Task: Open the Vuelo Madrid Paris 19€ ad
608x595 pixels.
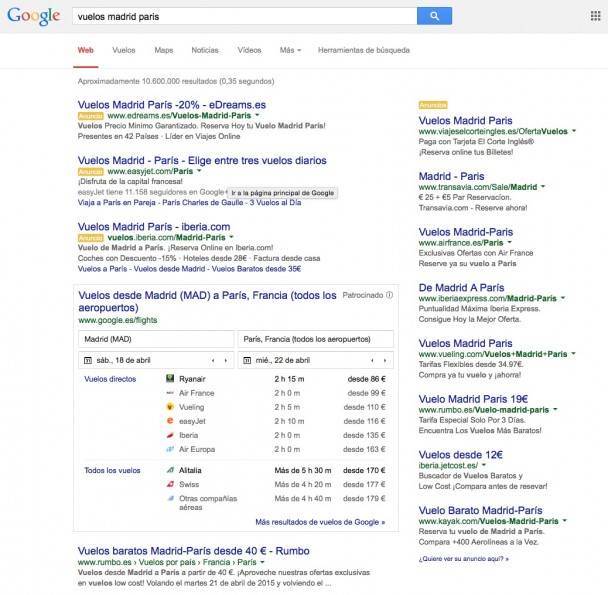Action: point(473,399)
